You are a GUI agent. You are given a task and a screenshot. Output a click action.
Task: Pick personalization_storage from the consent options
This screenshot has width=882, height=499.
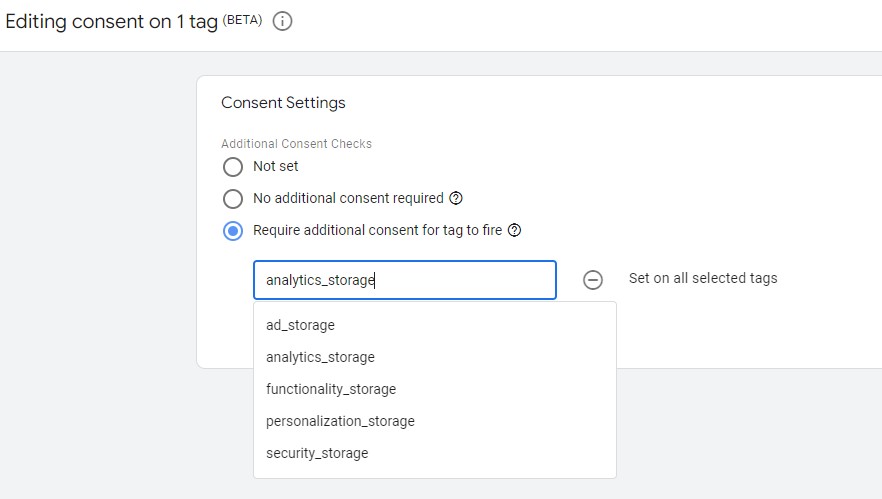click(x=340, y=421)
